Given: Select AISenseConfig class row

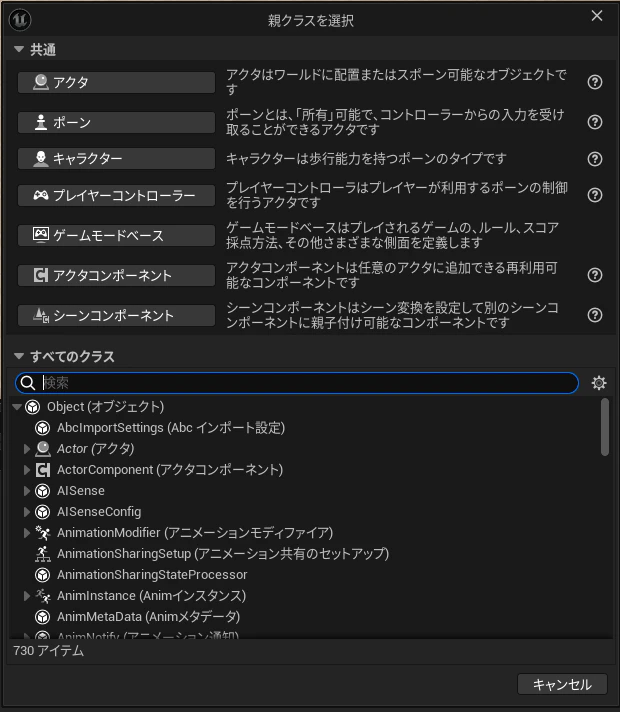Looking at the screenshot, I should [x=99, y=512].
